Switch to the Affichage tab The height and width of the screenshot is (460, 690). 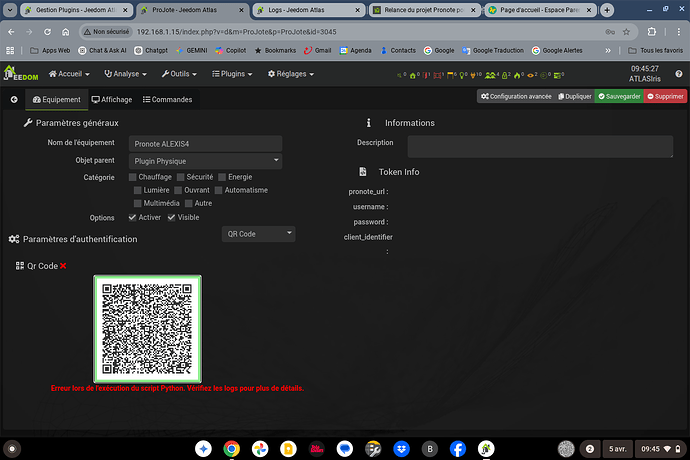point(112,100)
